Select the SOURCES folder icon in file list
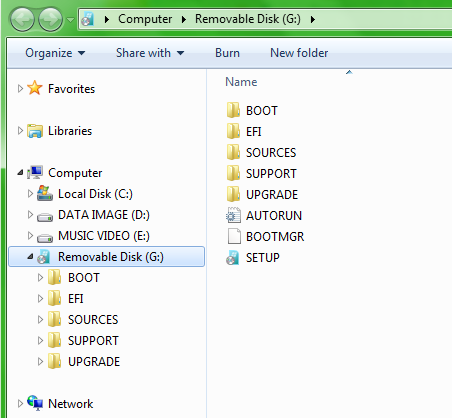The image size is (452, 418). (x=233, y=152)
